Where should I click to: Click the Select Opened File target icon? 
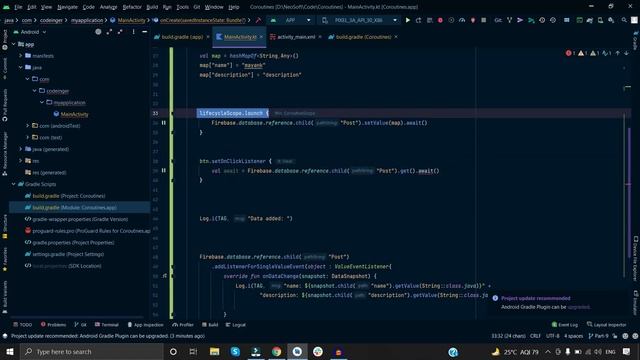[x=98, y=32]
